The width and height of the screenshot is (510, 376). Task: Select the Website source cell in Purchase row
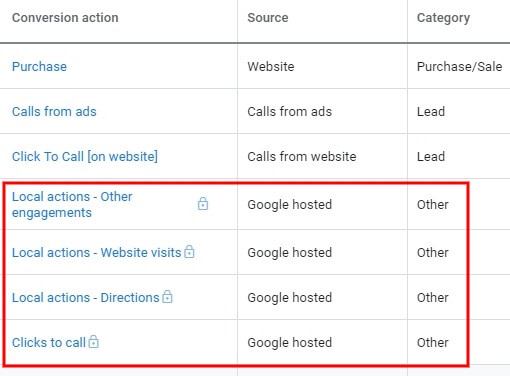pyautogui.click(x=271, y=66)
